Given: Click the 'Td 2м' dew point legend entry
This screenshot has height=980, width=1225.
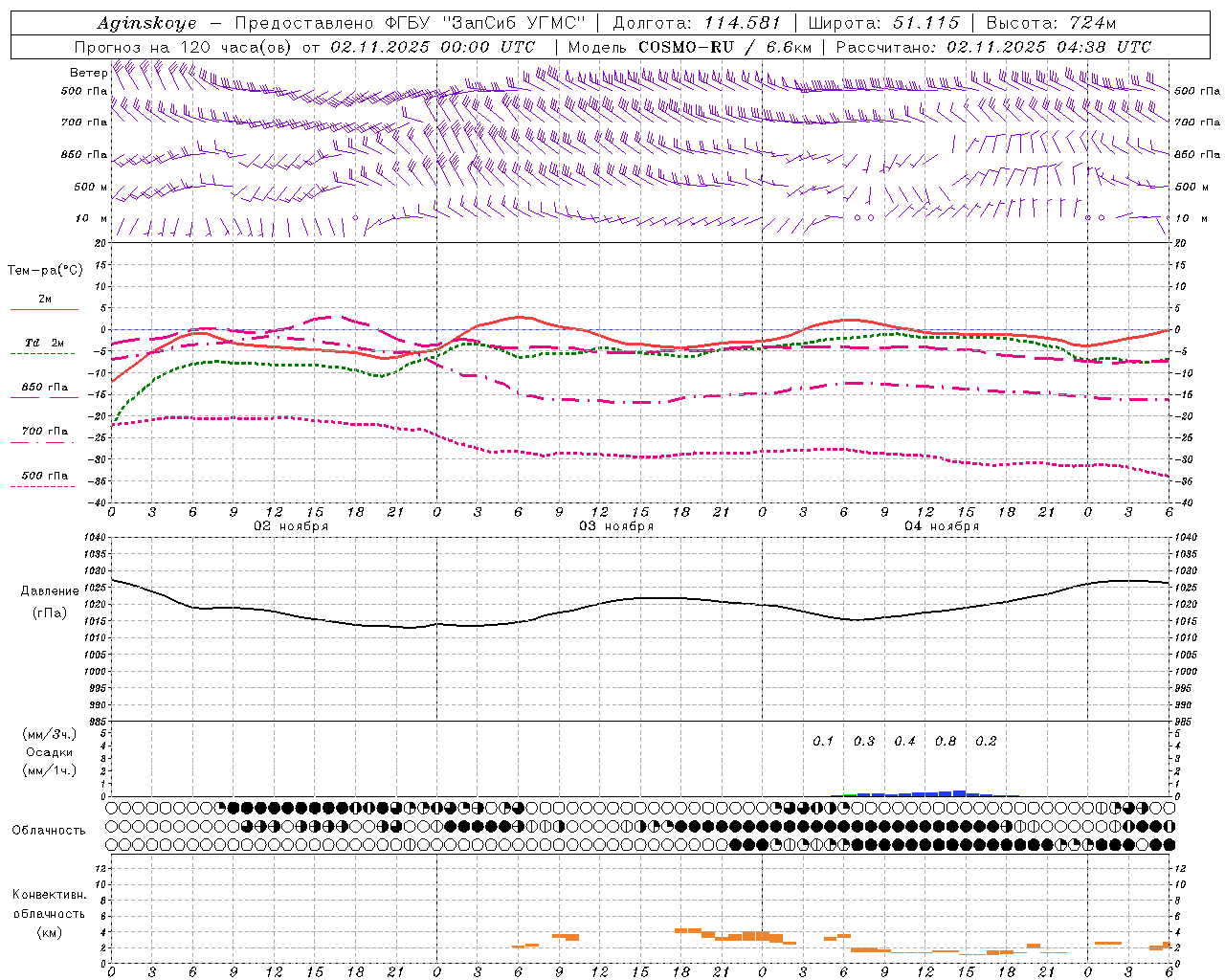Looking at the screenshot, I should (x=44, y=343).
